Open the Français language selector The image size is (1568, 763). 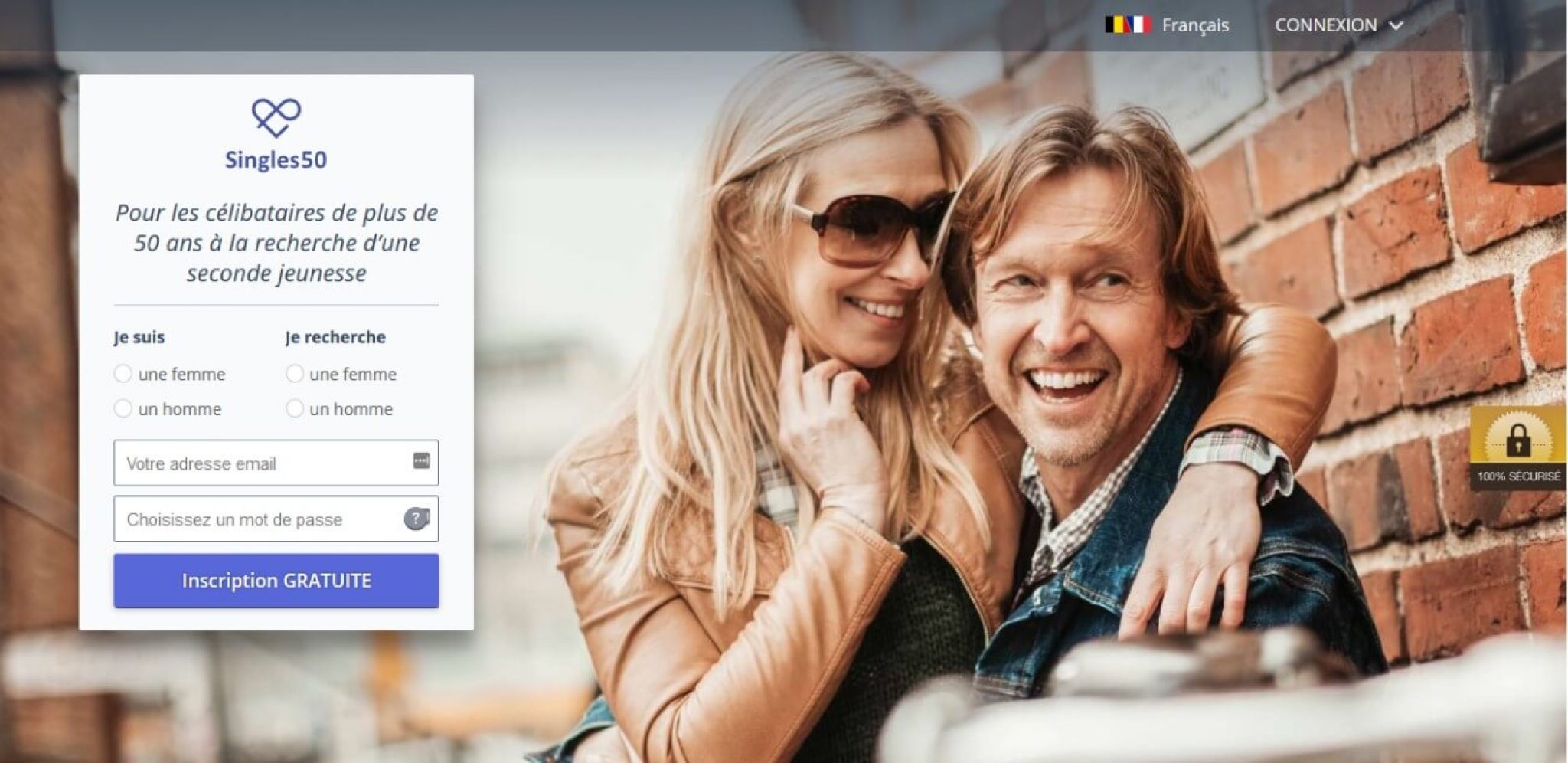(x=1194, y=25)
